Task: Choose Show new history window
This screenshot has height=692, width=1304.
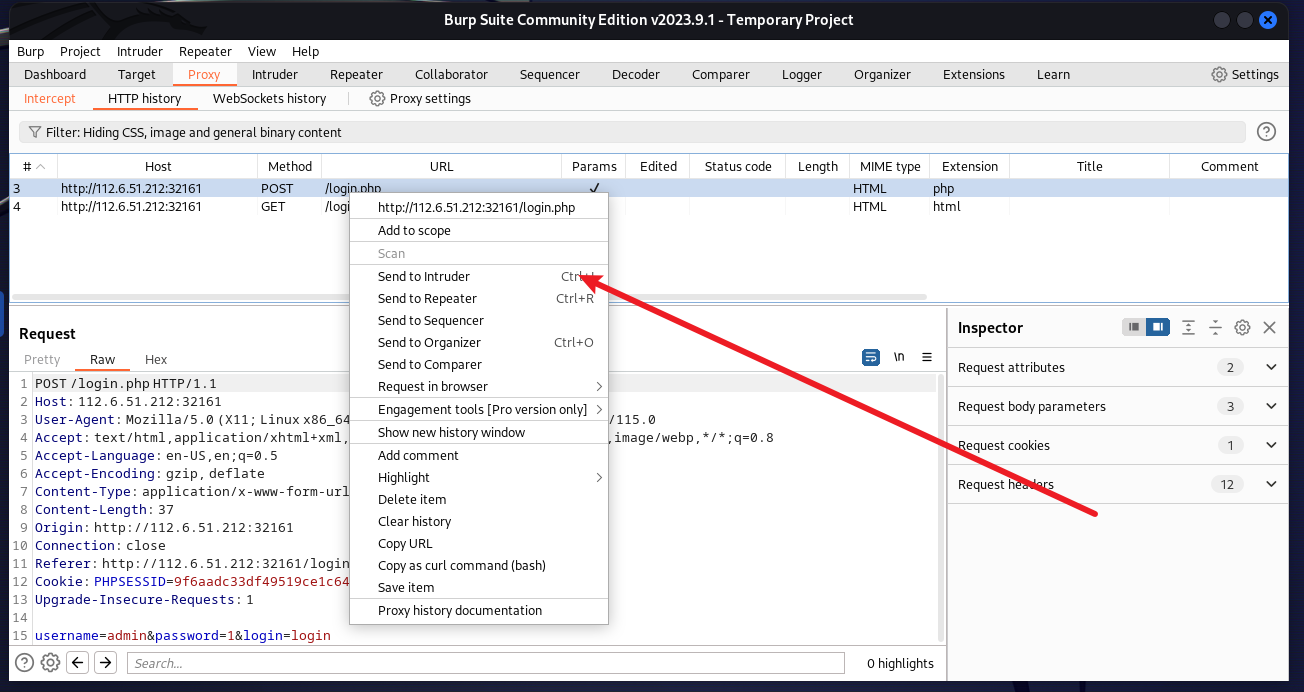Action: pos(479,432)
